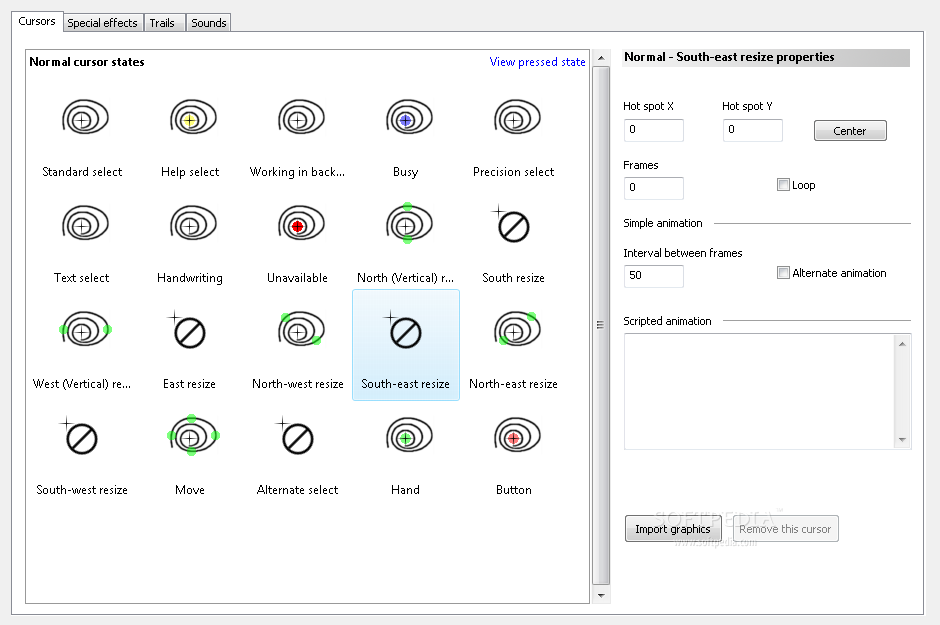
Task: Click the cursor list scrollbar up arrow
Action: click(601, 58)
